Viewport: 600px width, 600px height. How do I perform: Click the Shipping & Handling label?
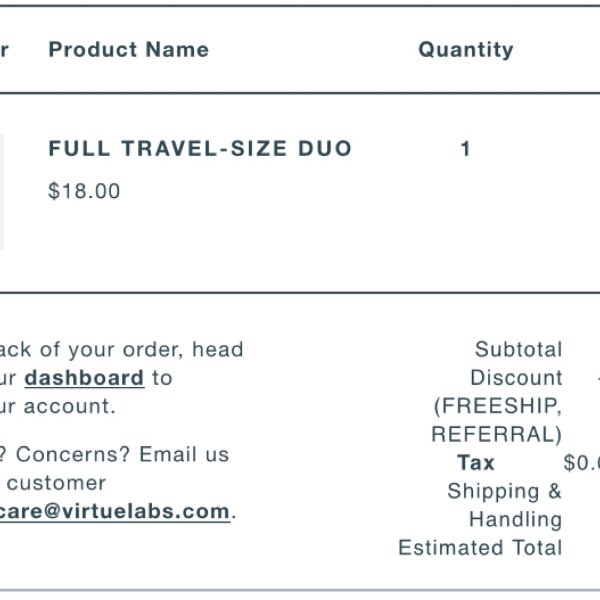pos(505,505)
